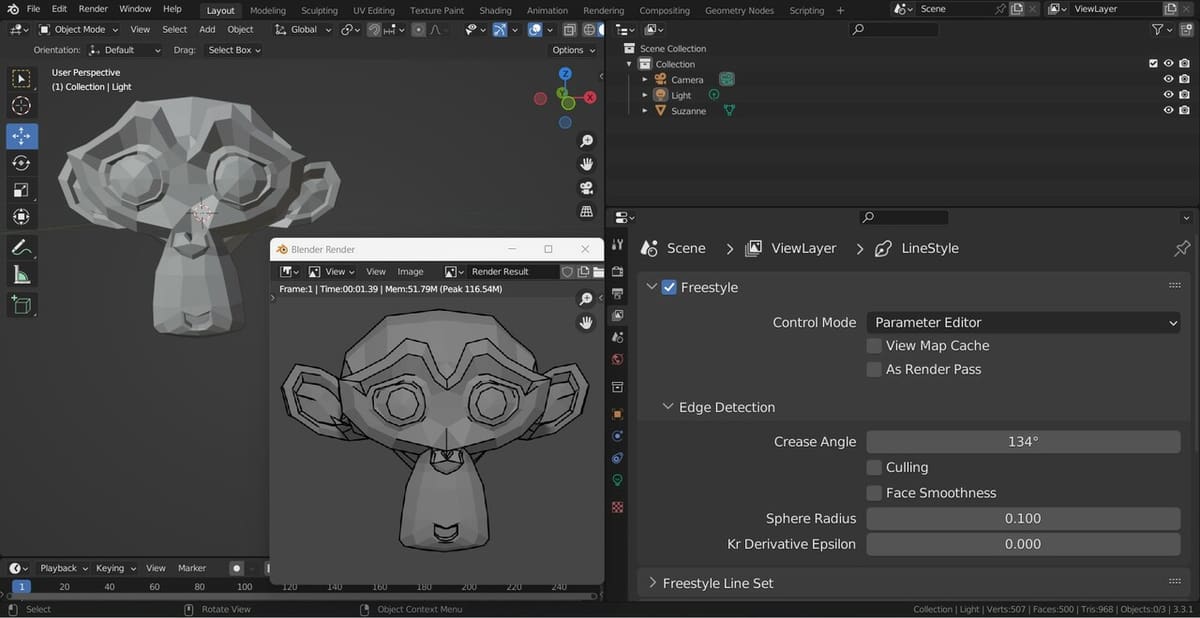Image resolution: width=1200 pixels, height=618 pixels.
Task: Click the Kr Derivative Epsilon 0.000 field
Action: pyautogui.click(x=1023, y=544)
